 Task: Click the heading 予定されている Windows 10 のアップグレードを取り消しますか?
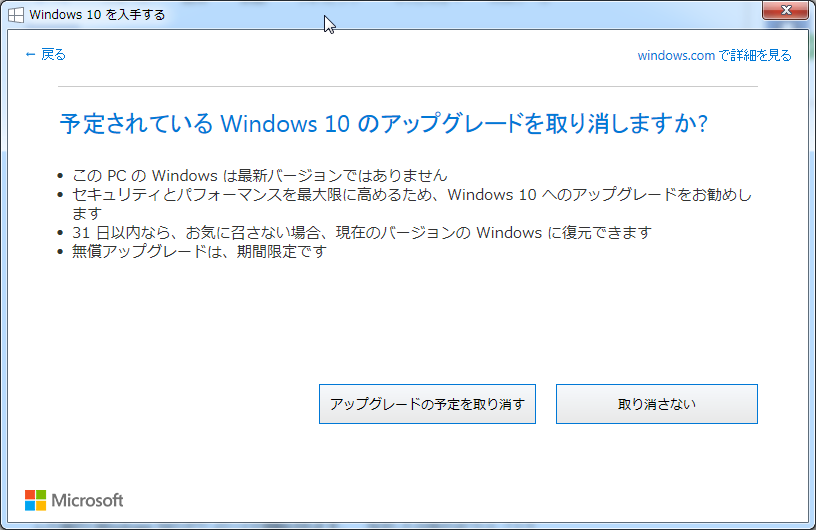pyautogui.click(x=384, y=124)
